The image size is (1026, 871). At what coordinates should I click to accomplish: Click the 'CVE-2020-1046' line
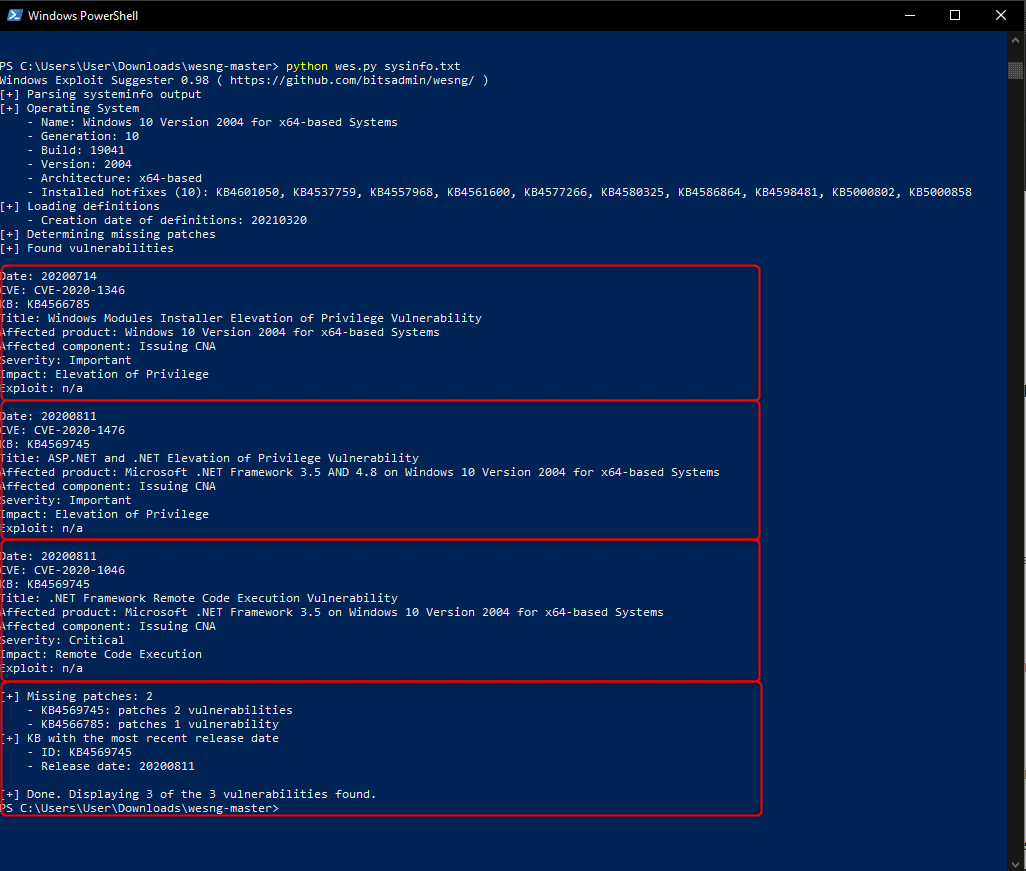(x=63, y=571)
